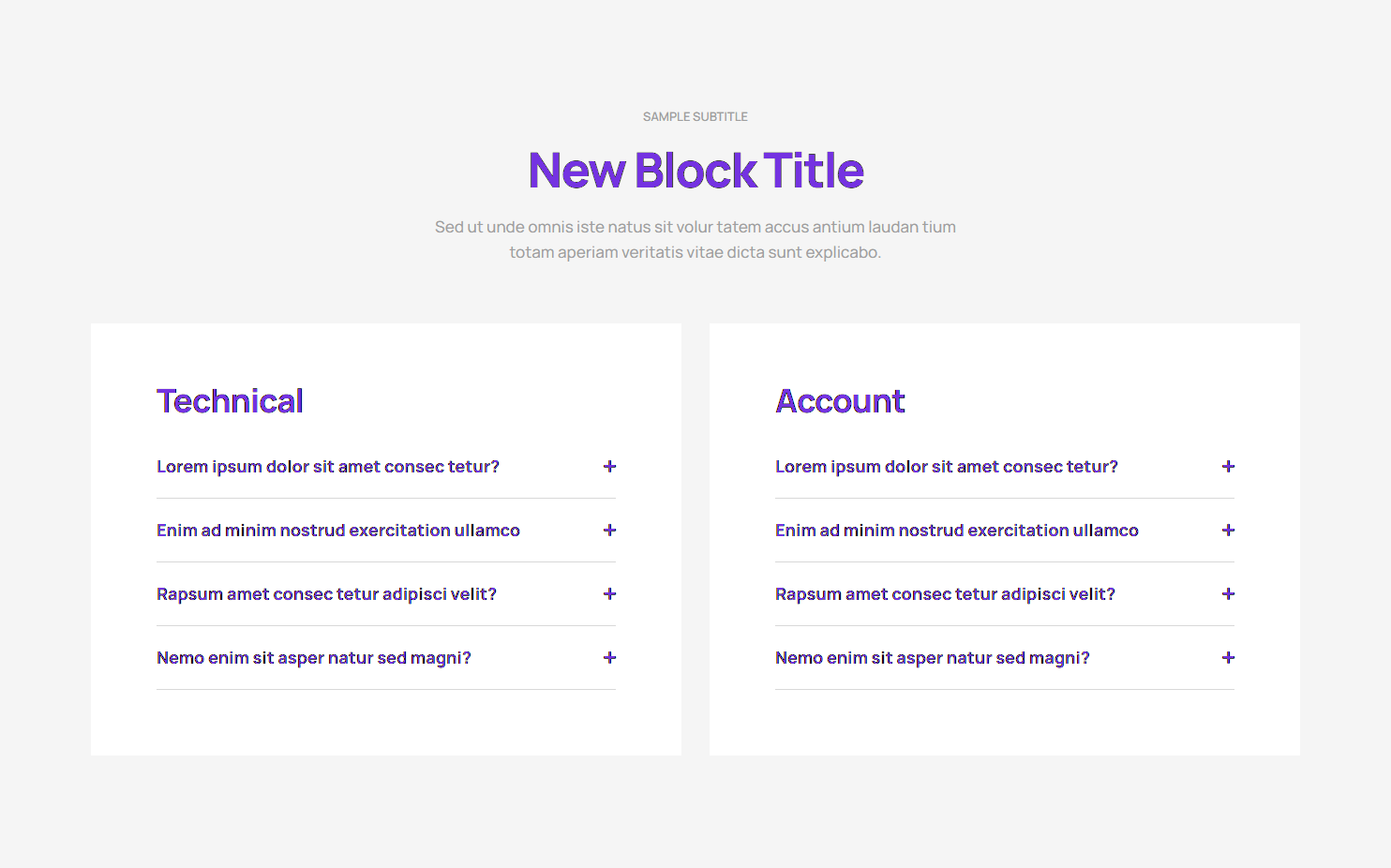
Task: Click plus icon beside Technical's Nemo enim question
Action: click(609, 658)
